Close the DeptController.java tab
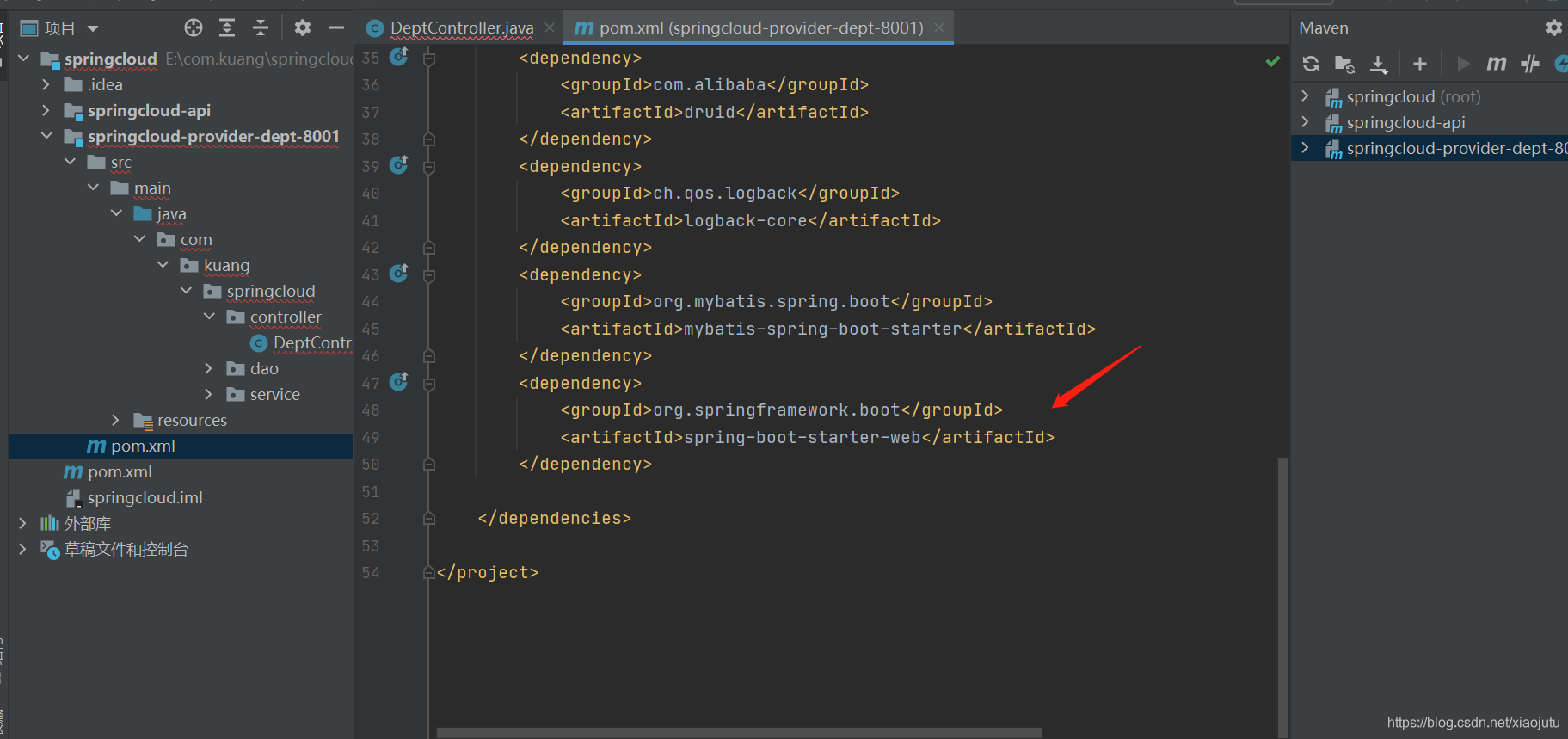Viewport: 1568px width, 739px height. click(x=550, y=28)
